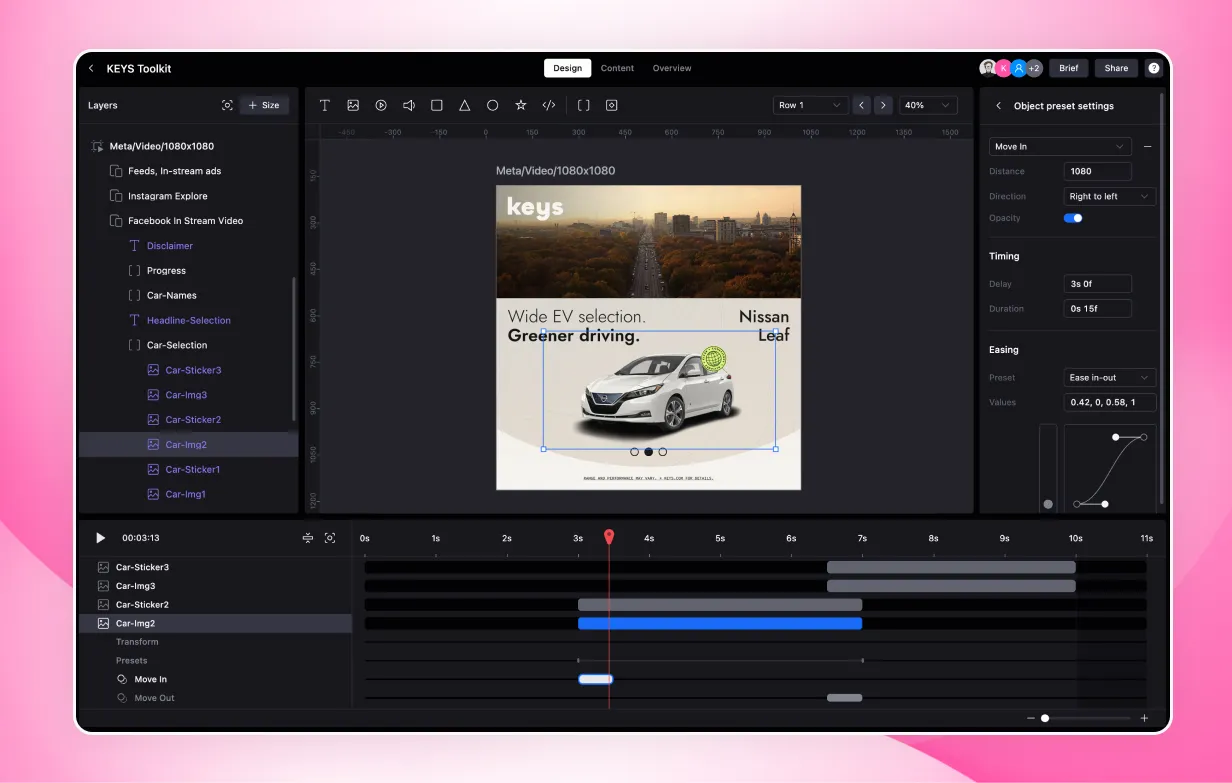Select the Car-Names group layer
Image resolution: width=1232 pixels, height=783 pixels.
click(x=189, y=295)
